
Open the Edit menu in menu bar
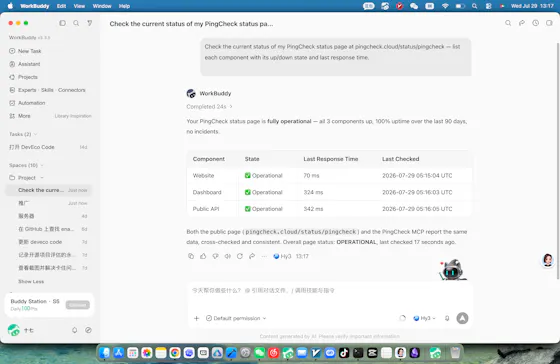click(x=61, y=6)
